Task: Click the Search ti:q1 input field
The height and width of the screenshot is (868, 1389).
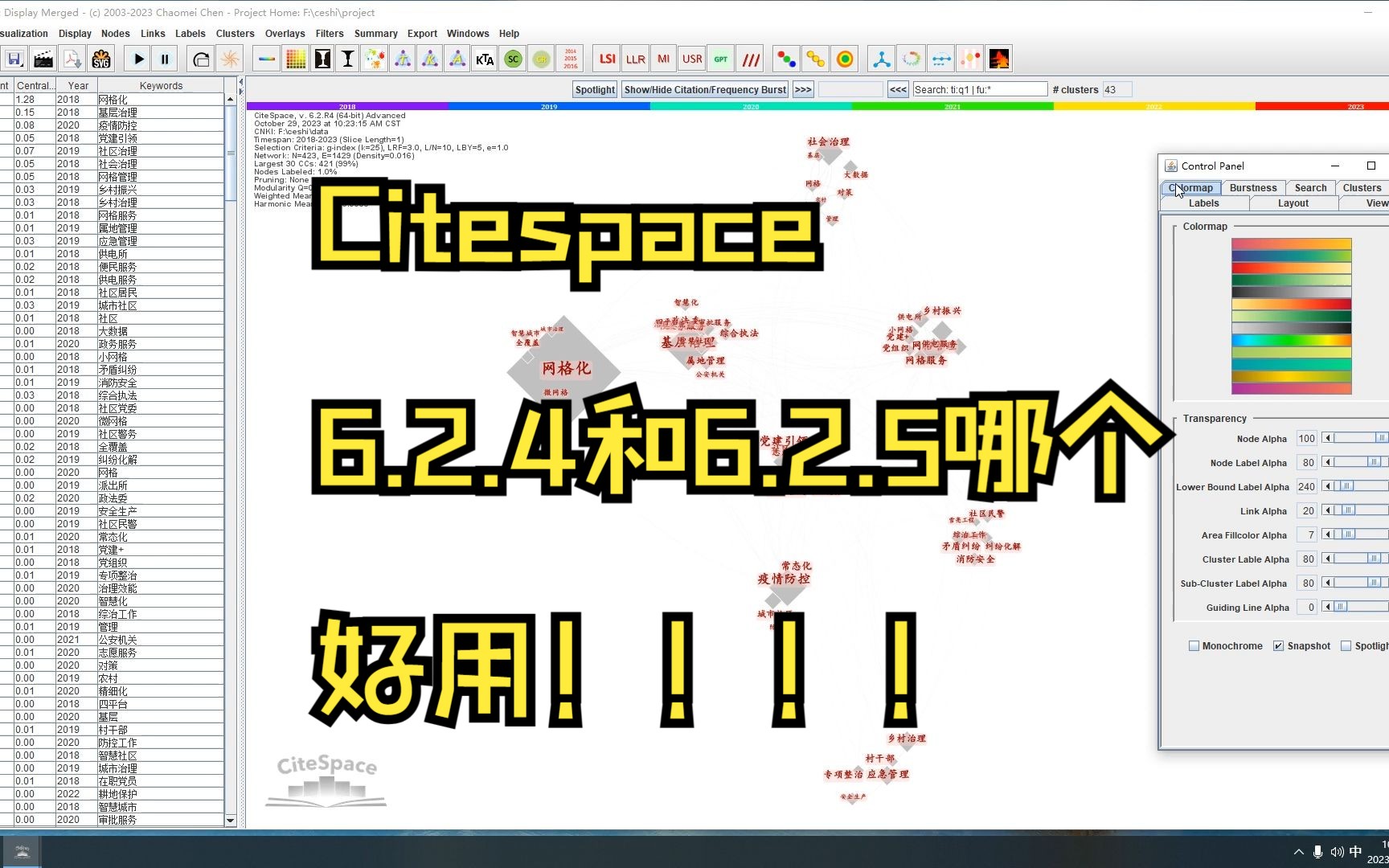Action: tap(980, 90)
